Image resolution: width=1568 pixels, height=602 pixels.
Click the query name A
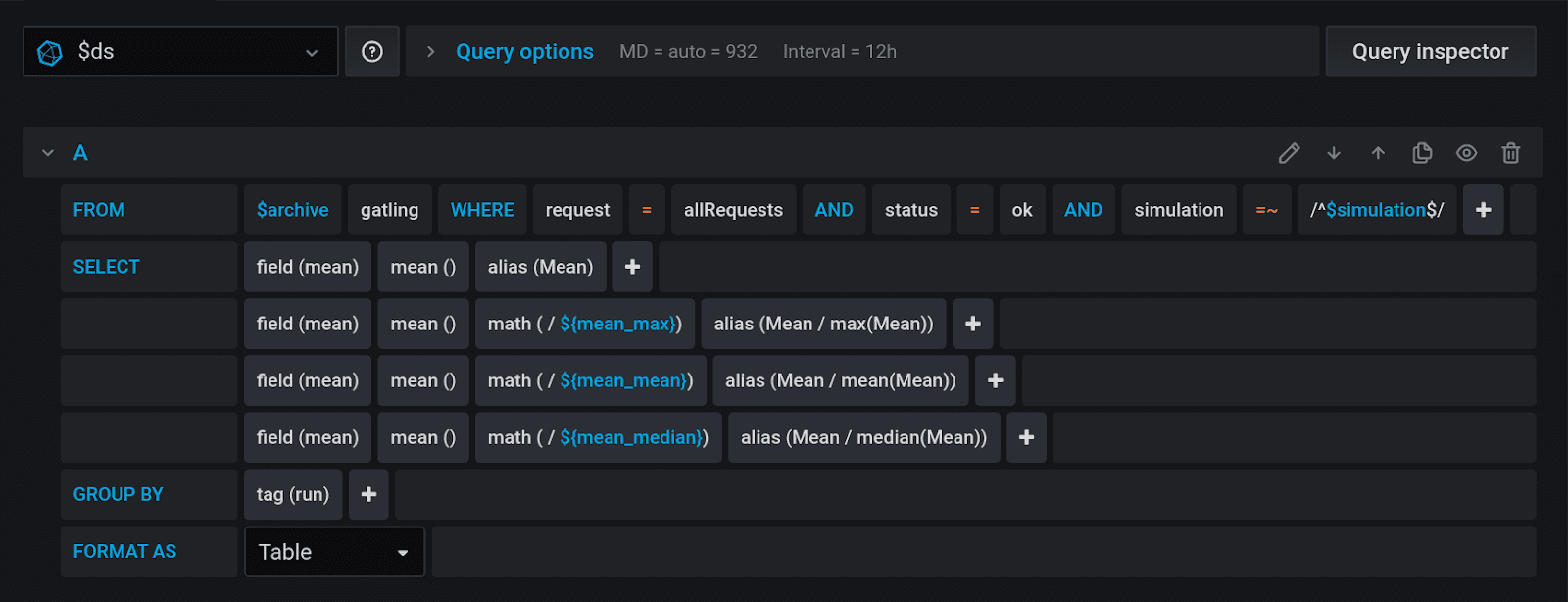80,153
